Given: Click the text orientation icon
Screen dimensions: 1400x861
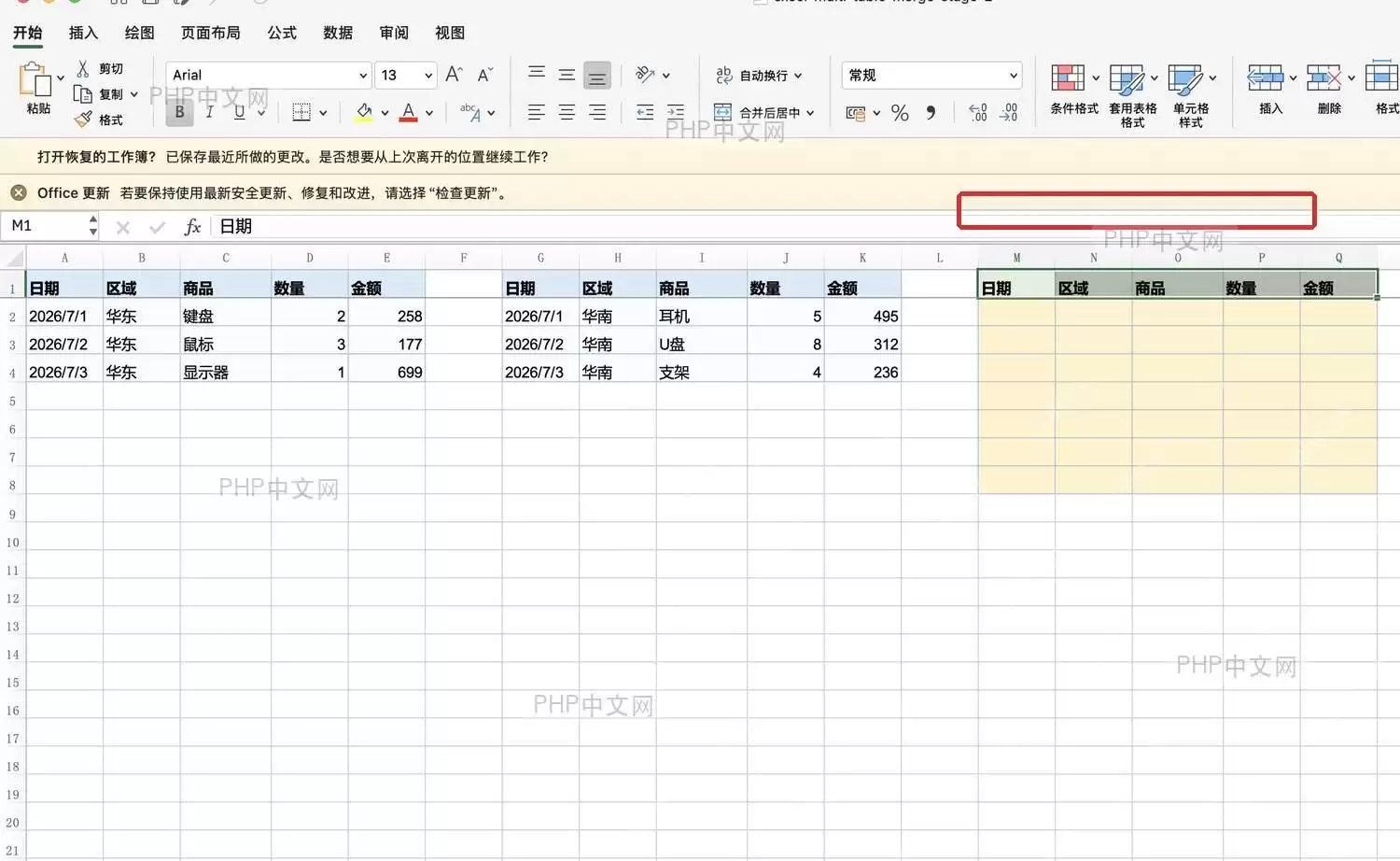Looking at the screenshot, I should coord(645,74).
